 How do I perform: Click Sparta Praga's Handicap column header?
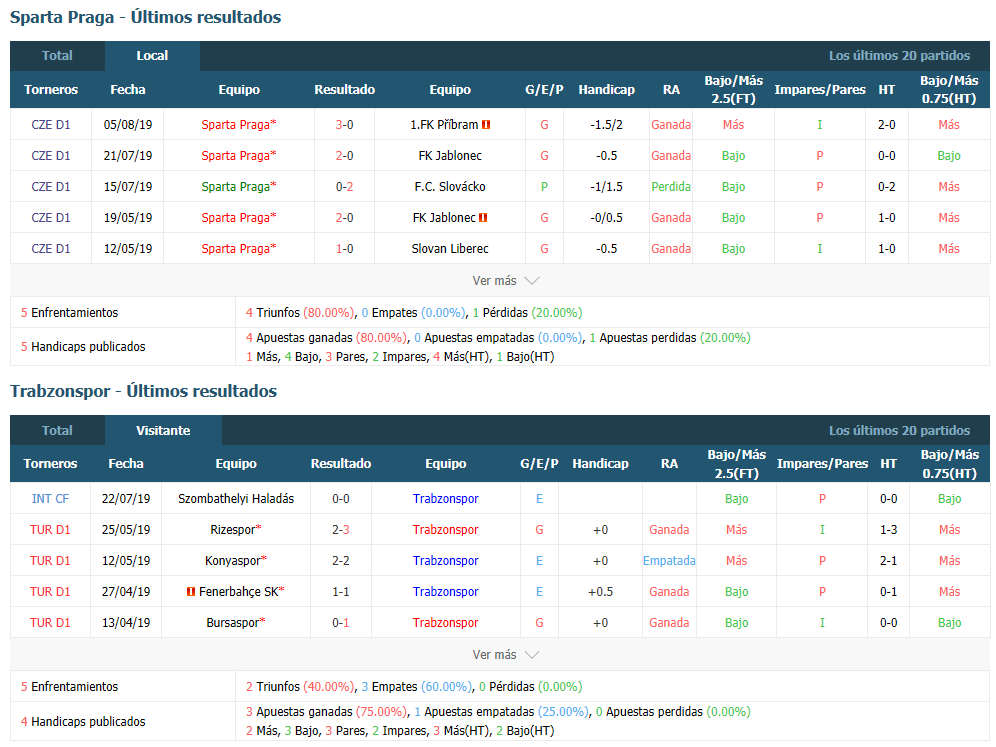(606, 90)
